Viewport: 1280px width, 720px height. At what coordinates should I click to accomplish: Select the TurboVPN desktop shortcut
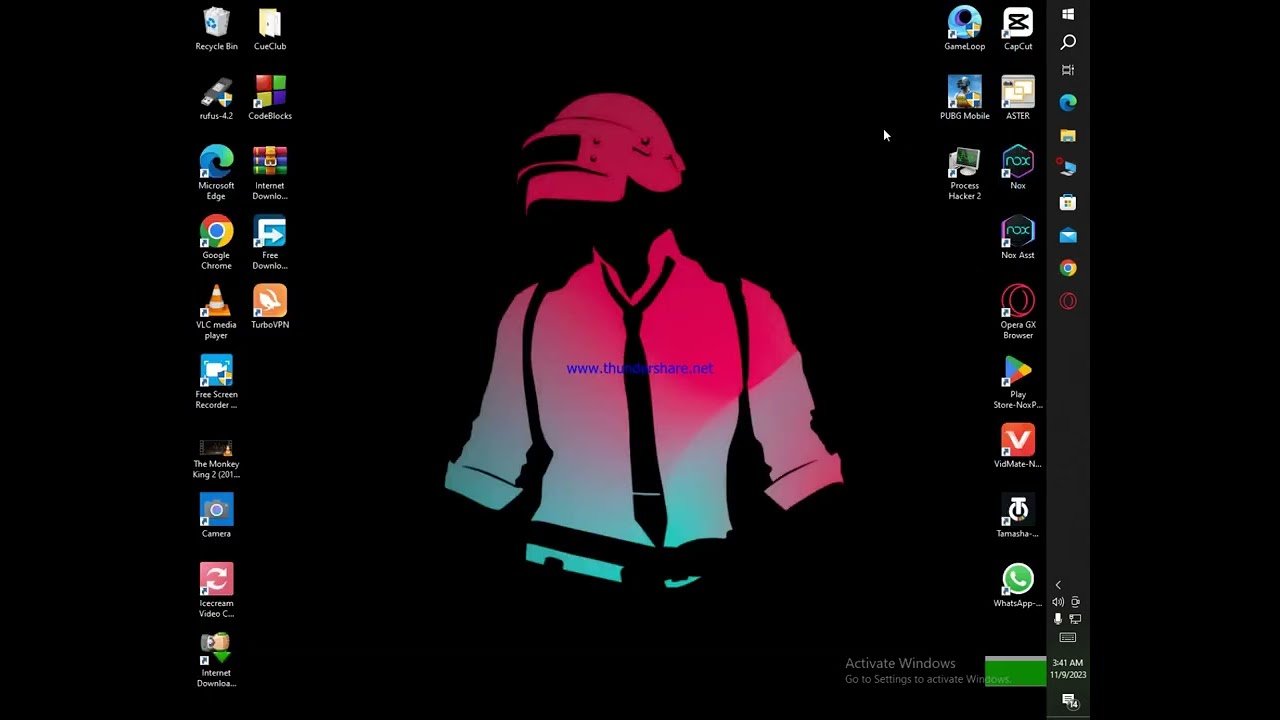click(x=270, y=308)
